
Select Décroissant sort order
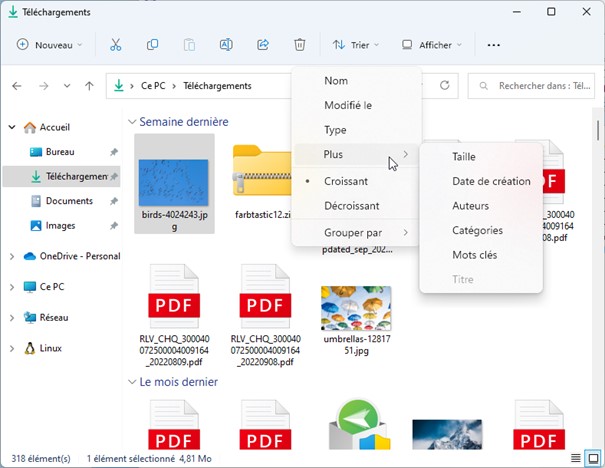pyautogui.click(x=351, y=206)
